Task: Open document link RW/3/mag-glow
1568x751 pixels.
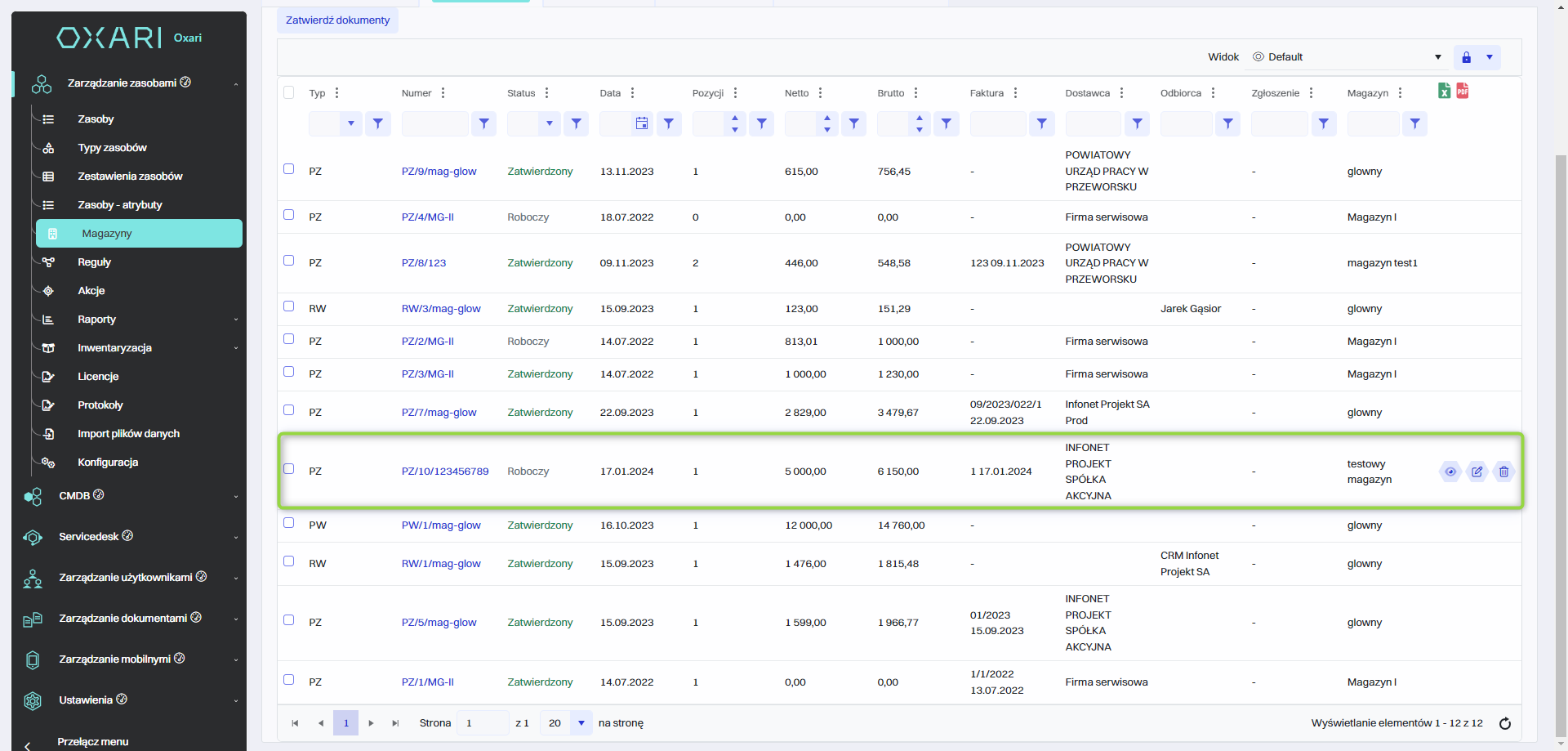Action: (441, 309)
